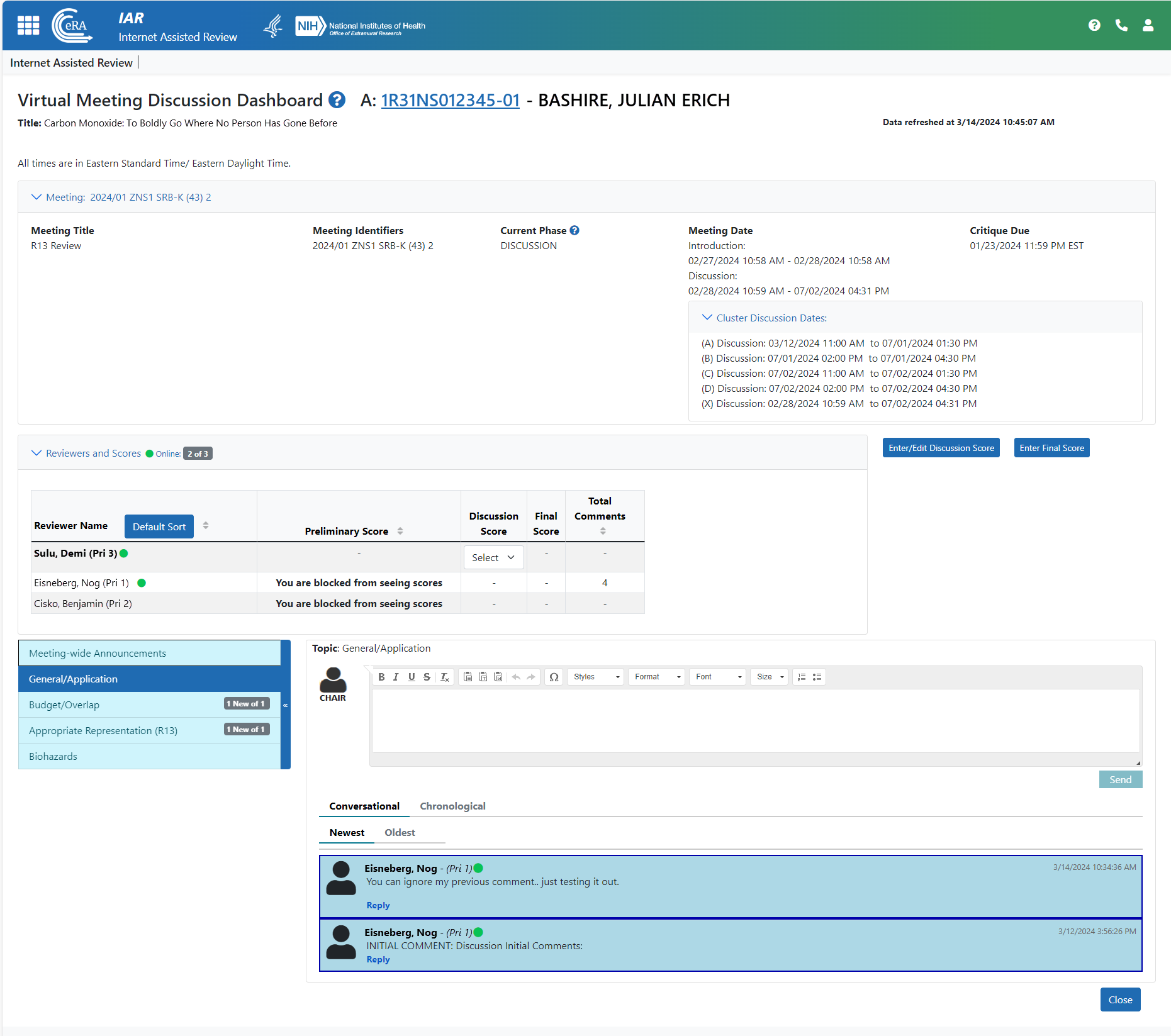Click the Remove Format icon

click(444, 677)
